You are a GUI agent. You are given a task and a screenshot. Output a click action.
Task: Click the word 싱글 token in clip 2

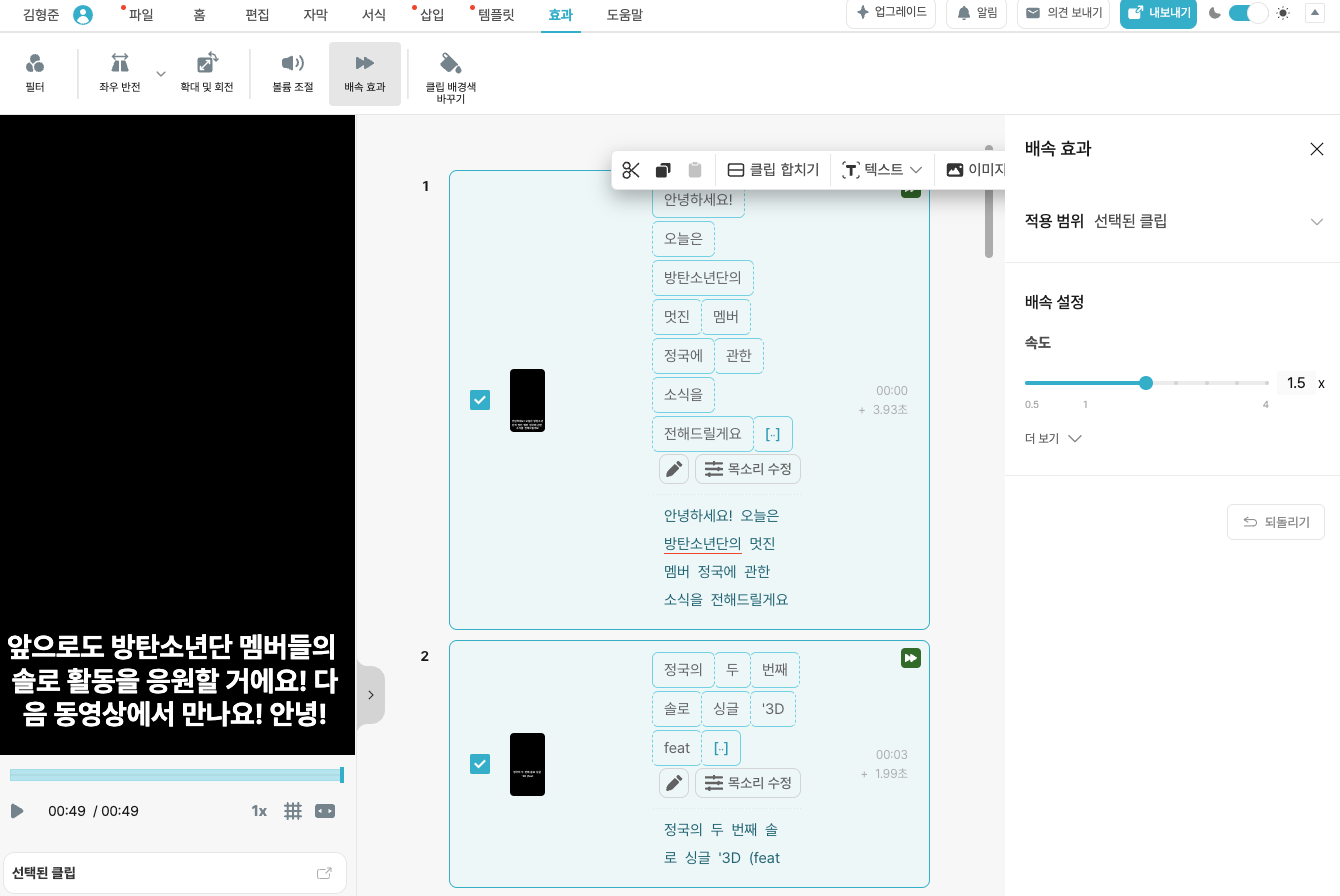tap(726, 709)
